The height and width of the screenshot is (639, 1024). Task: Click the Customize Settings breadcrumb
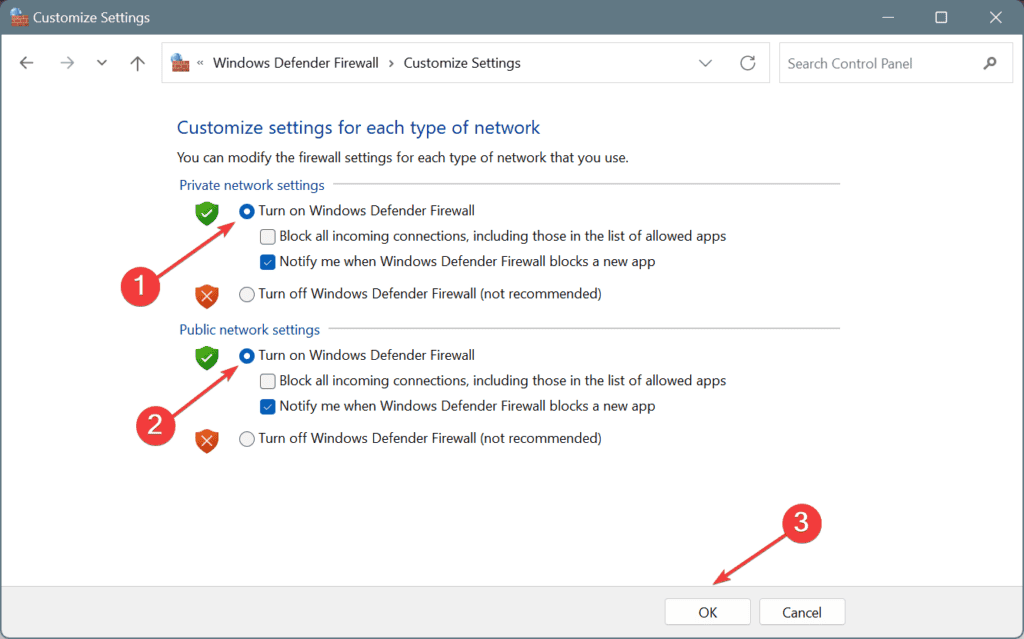pos(462,63)
